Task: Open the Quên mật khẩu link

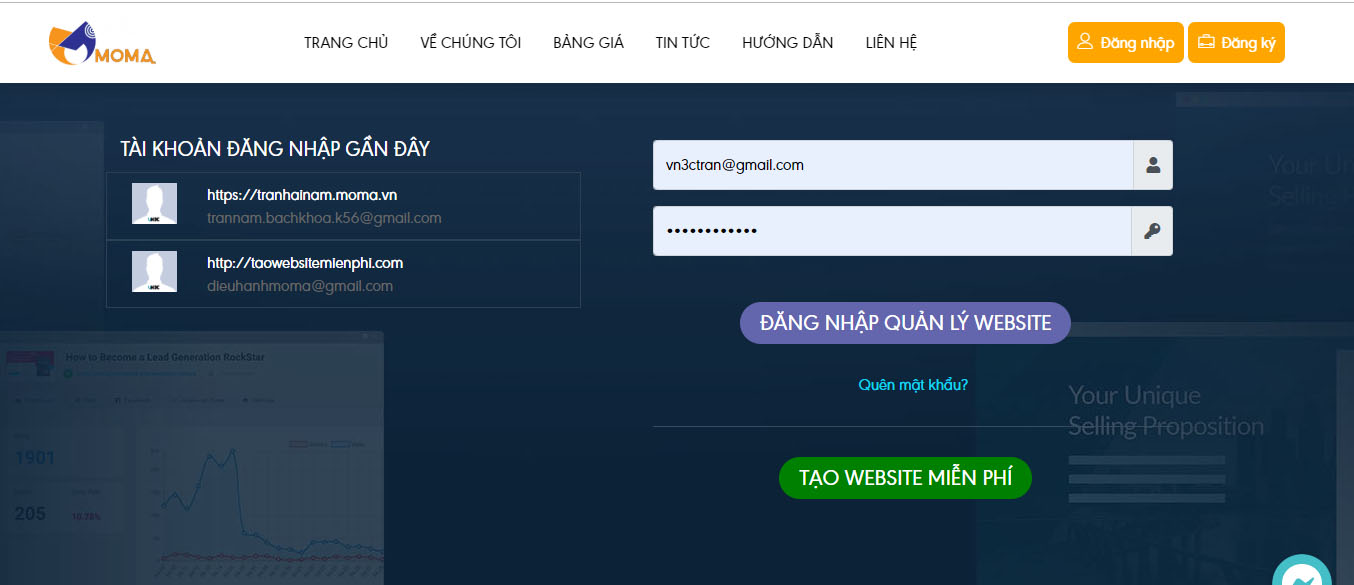Action: 912,384
